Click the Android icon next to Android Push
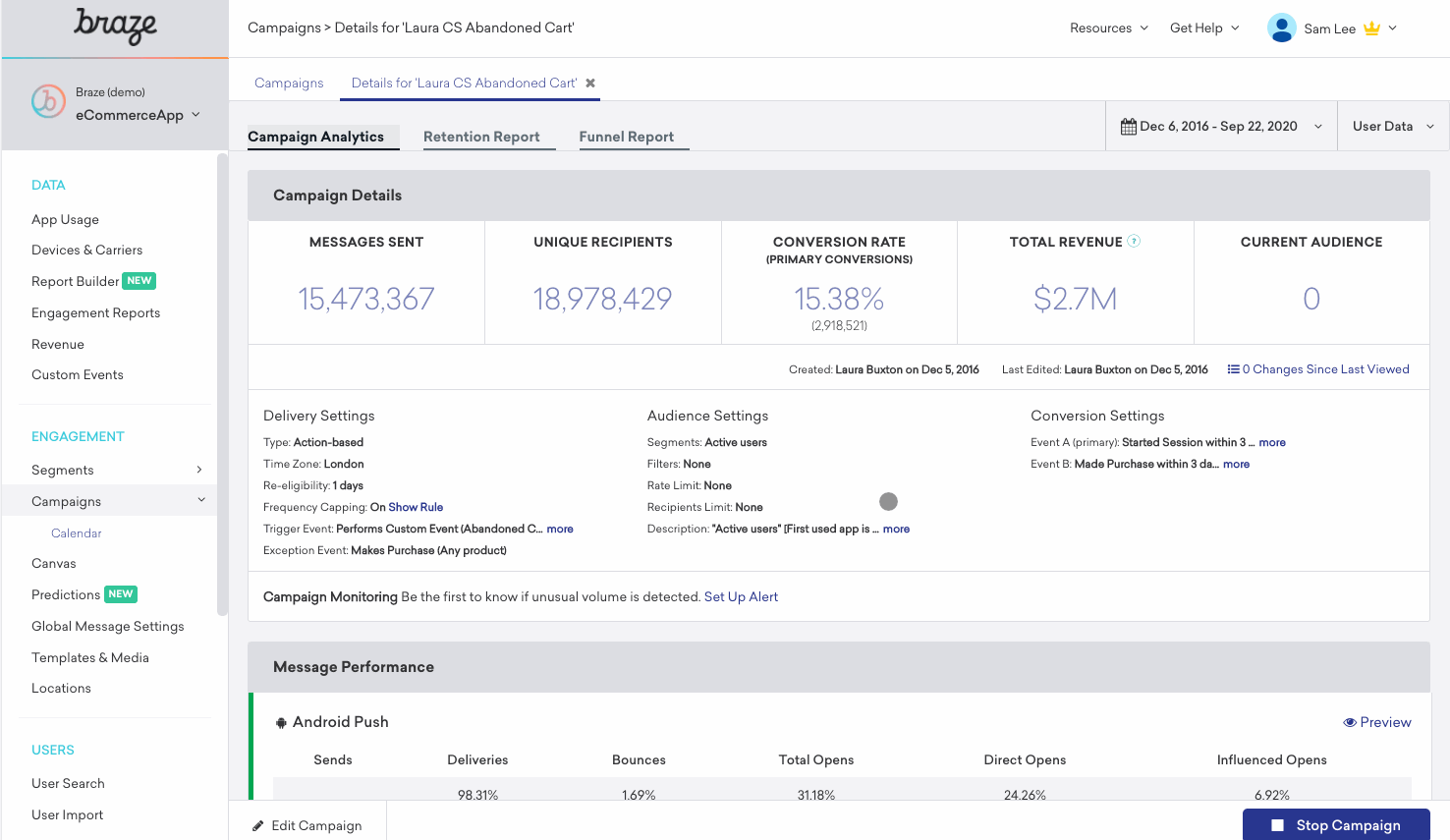The height and width of the screenshot is (840, 1450). point(281,722)
